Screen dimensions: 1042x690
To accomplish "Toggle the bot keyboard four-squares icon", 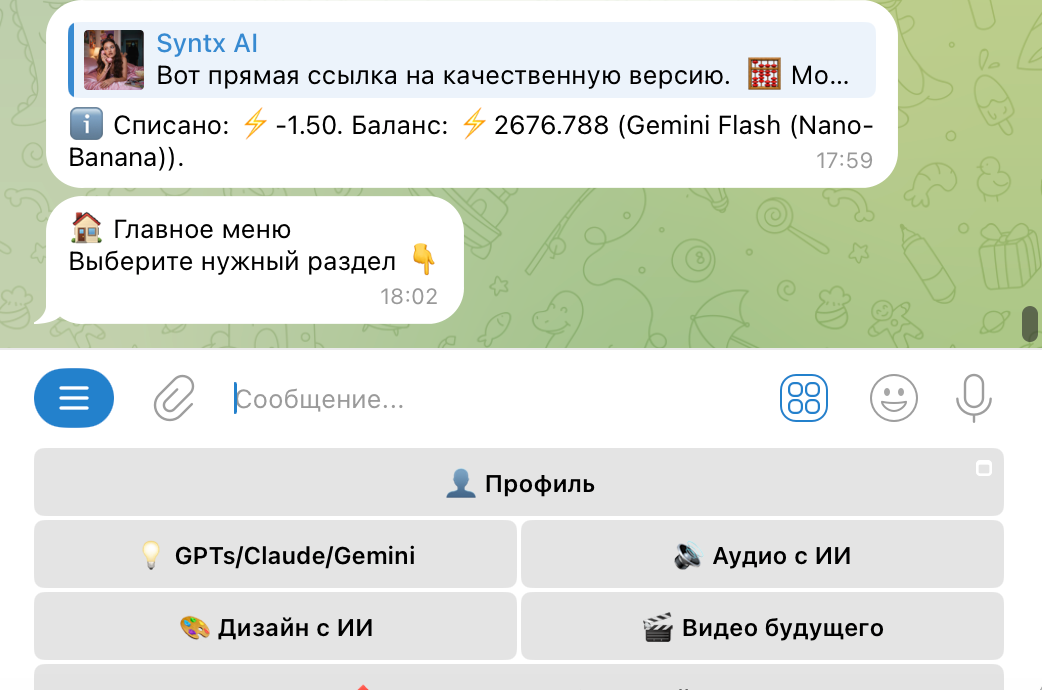I will tap(804, 399).
